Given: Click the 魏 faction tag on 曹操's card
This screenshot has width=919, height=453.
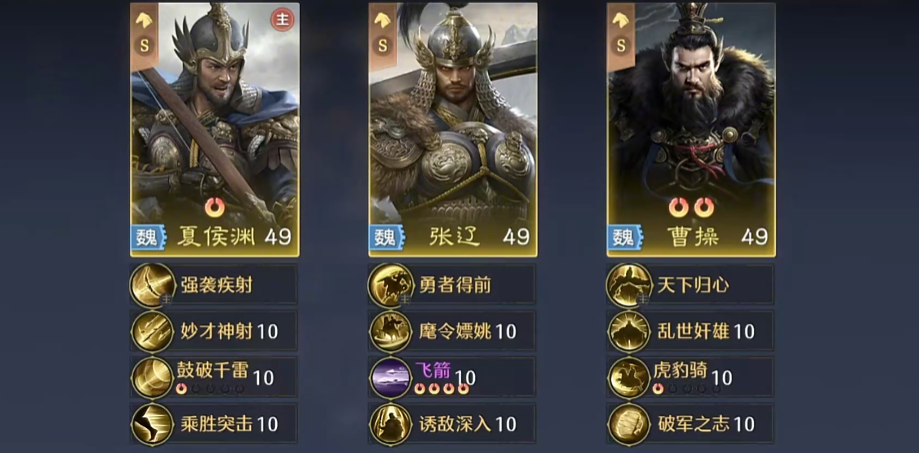Looking at the screenshot, I should 625,237.
